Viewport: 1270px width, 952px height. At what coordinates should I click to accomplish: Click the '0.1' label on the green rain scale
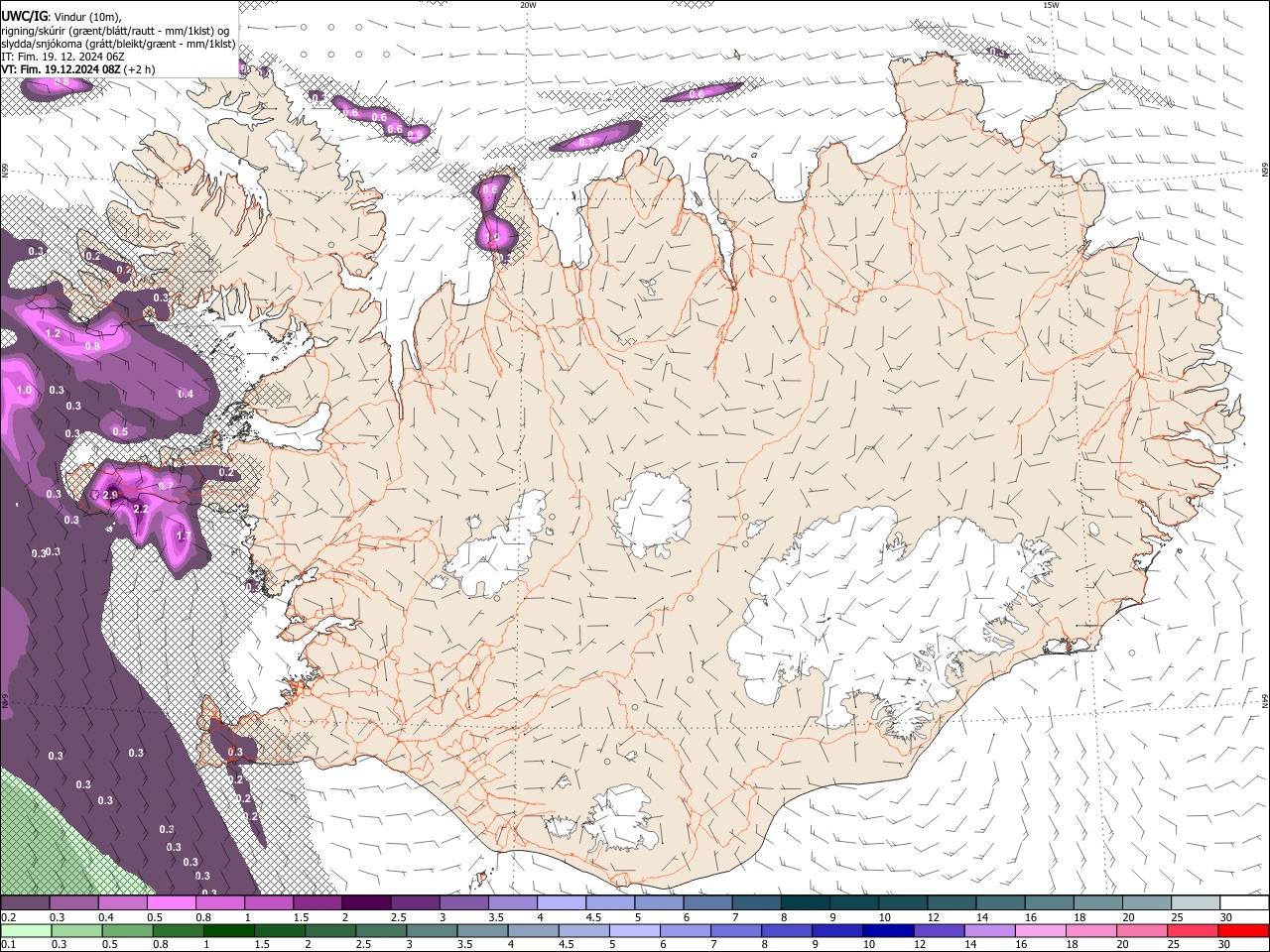7,945
